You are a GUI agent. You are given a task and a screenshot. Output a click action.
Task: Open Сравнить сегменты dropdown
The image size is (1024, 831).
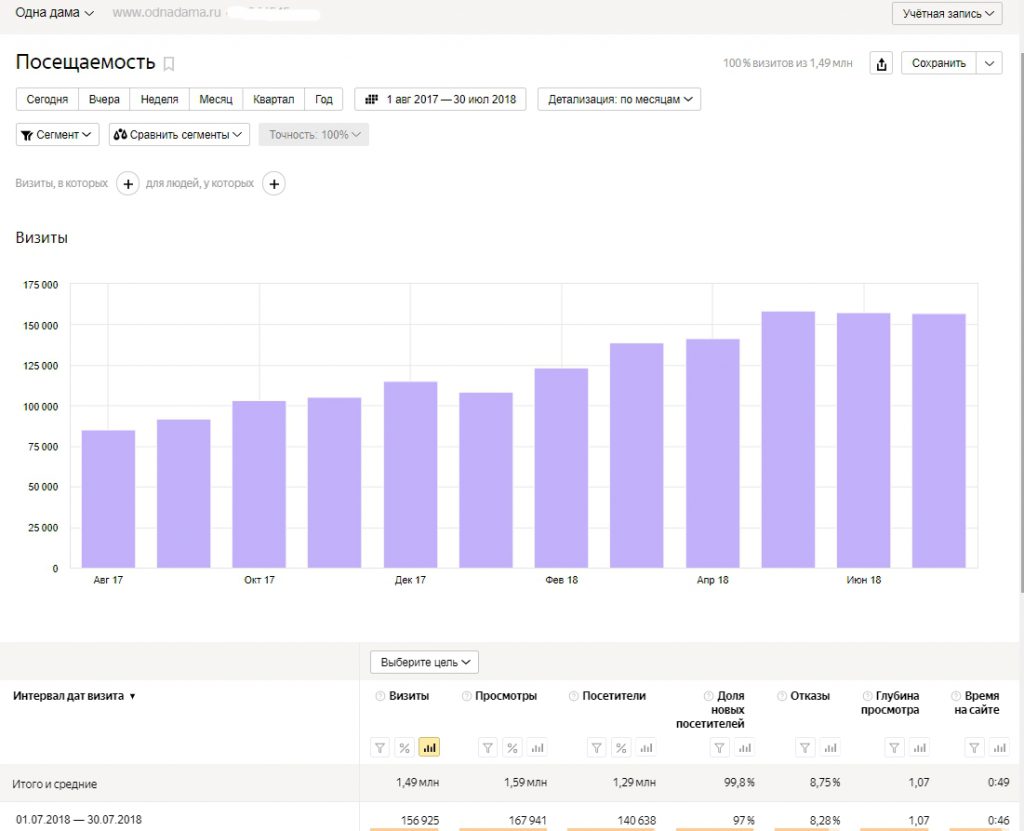tap(179, 135)
